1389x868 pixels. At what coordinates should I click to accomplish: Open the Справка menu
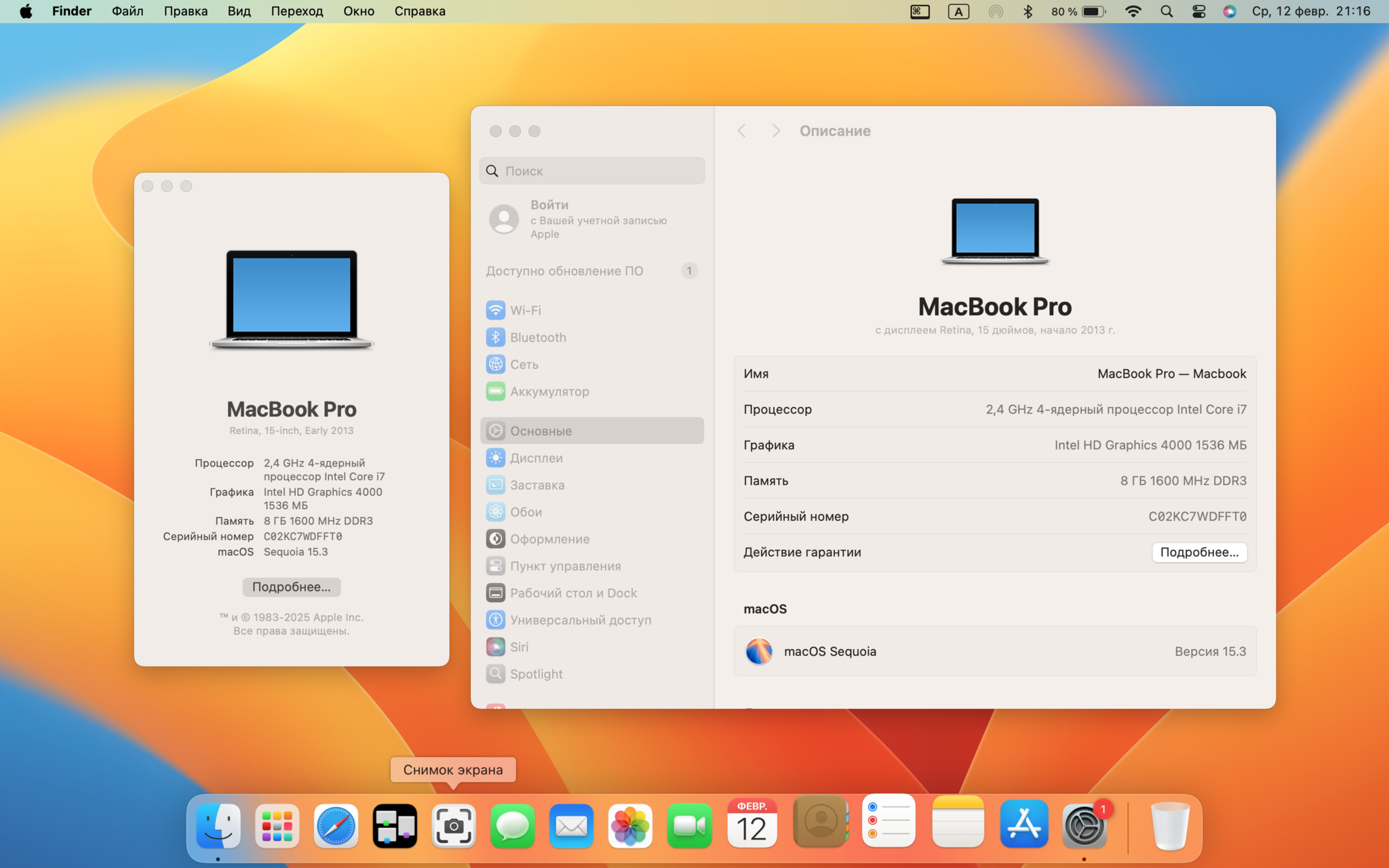pos(420,12)
